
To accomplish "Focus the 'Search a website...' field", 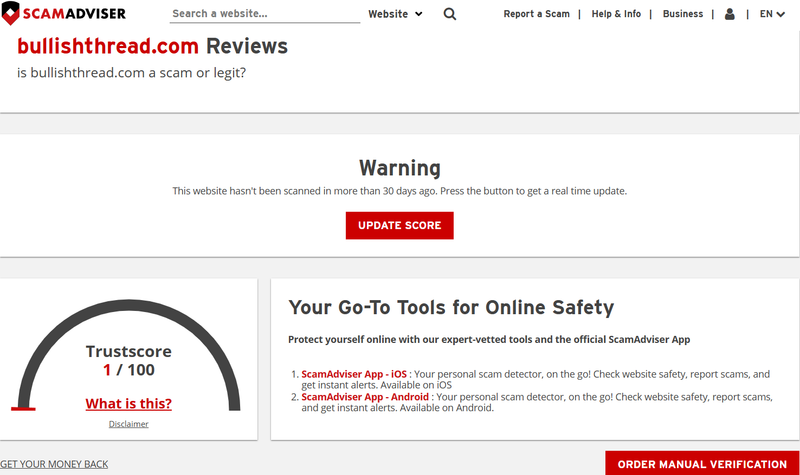I will 265,14.
